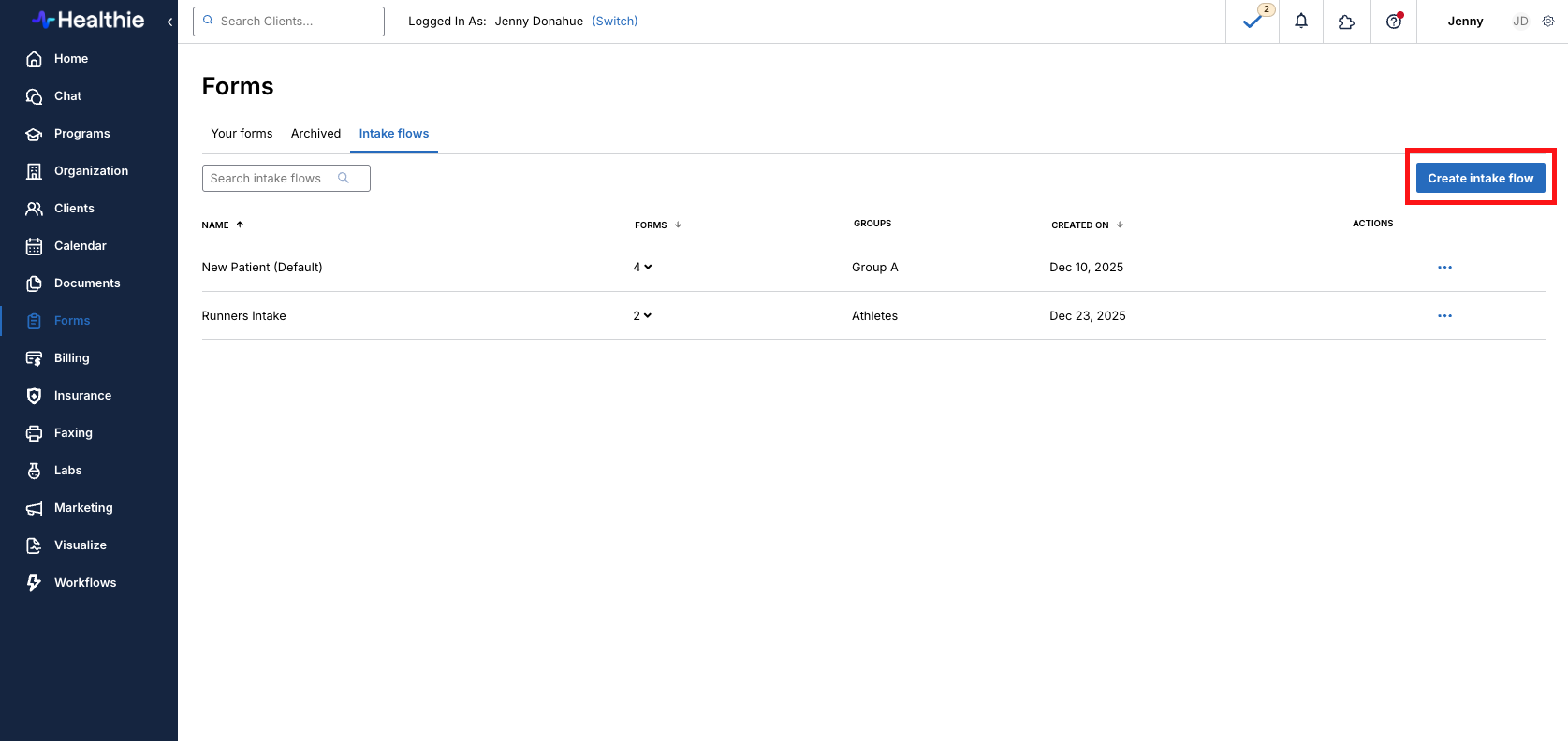The image size is (1568, 741).
Task: Click the Faxing printer icon
Action: 34,433
